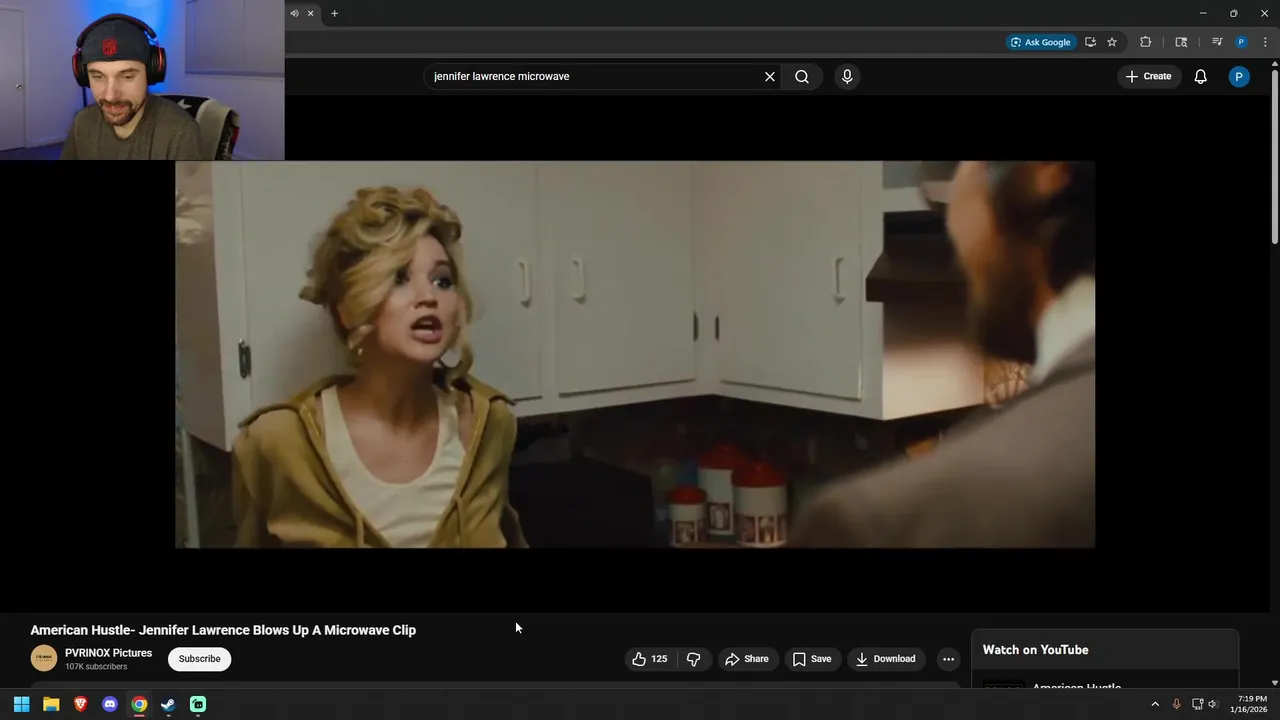Bookmark this page with the star icon
Screen dimensions: 1280x720
click(x=1112, y=42)
